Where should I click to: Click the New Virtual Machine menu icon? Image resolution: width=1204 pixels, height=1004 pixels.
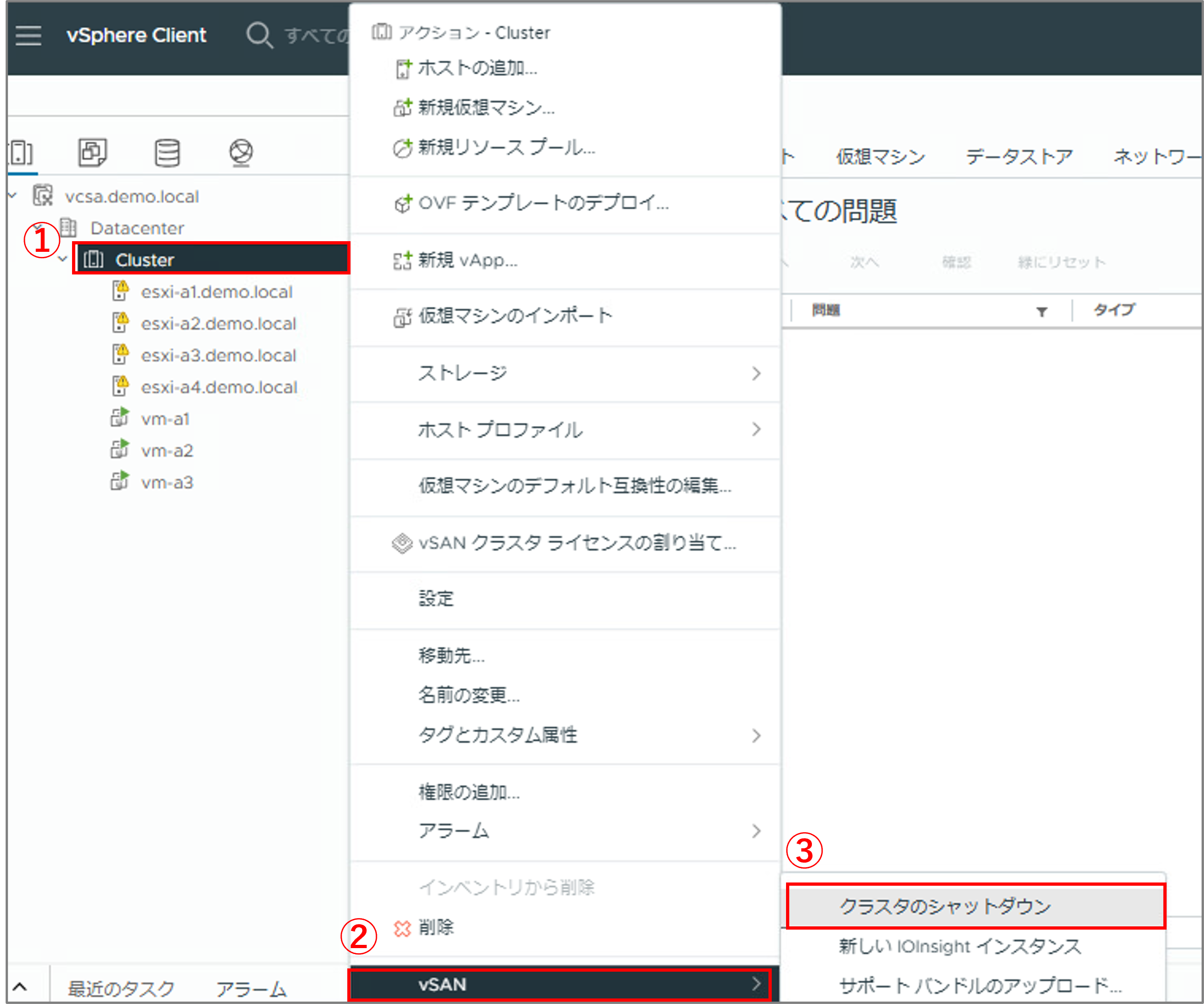tap(402, 107)
